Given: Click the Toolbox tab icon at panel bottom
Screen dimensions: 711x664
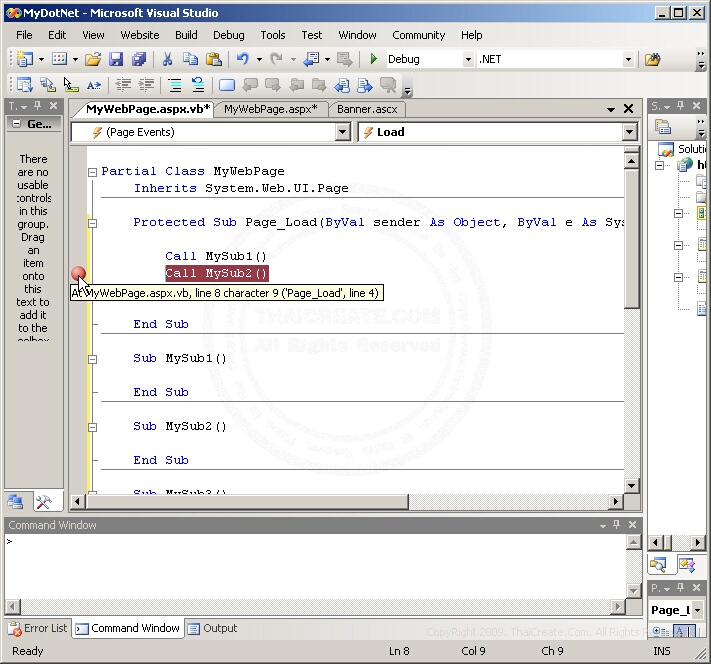Looking at the screenshot, I should coord(44,502).
